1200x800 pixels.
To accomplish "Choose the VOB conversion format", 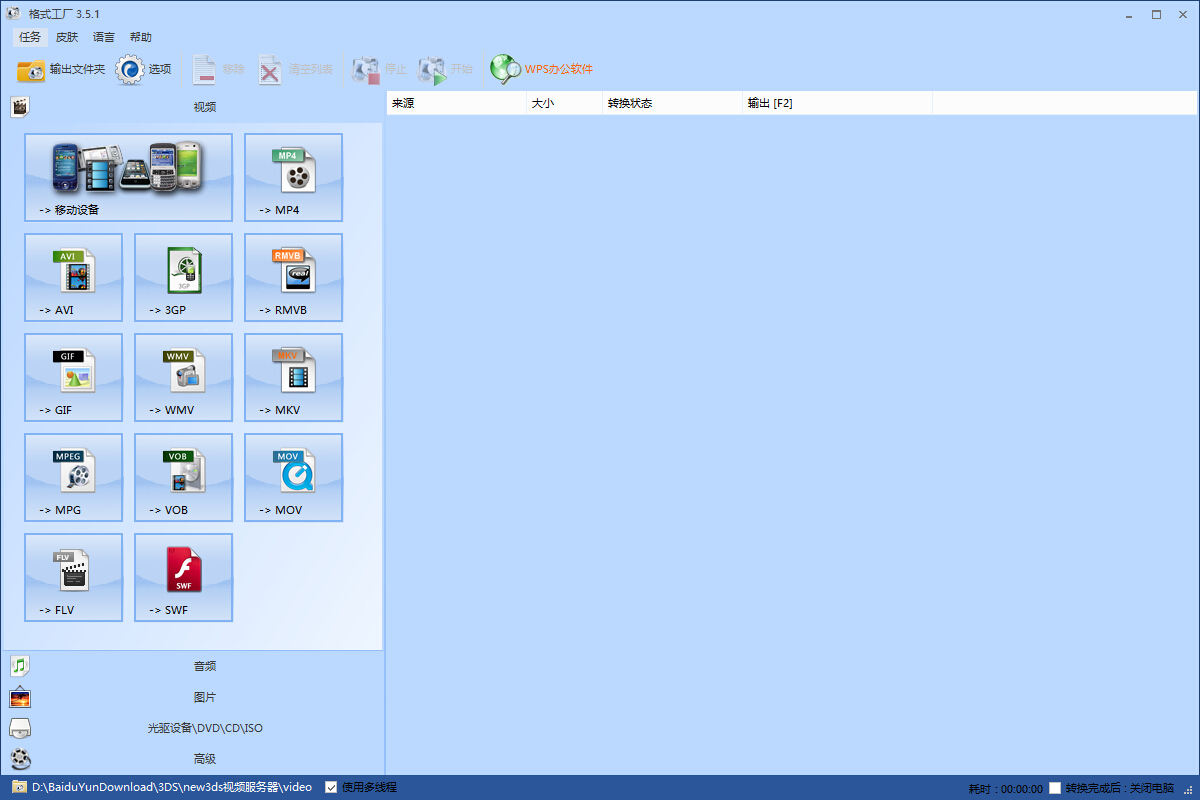I will 183,477.
